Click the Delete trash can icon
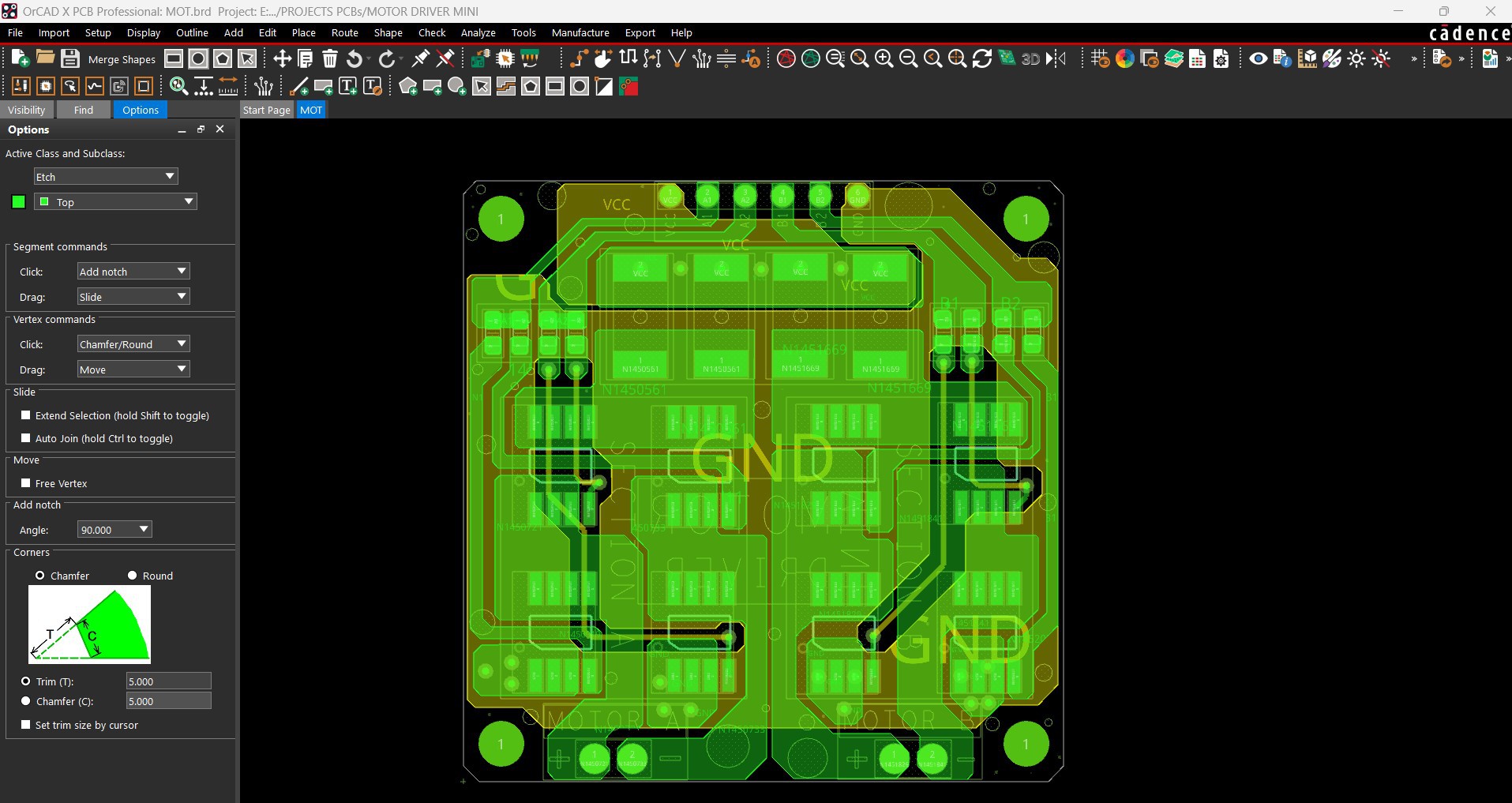The width and height of the screenshot is (1512, 803). [x=330, y=58]
